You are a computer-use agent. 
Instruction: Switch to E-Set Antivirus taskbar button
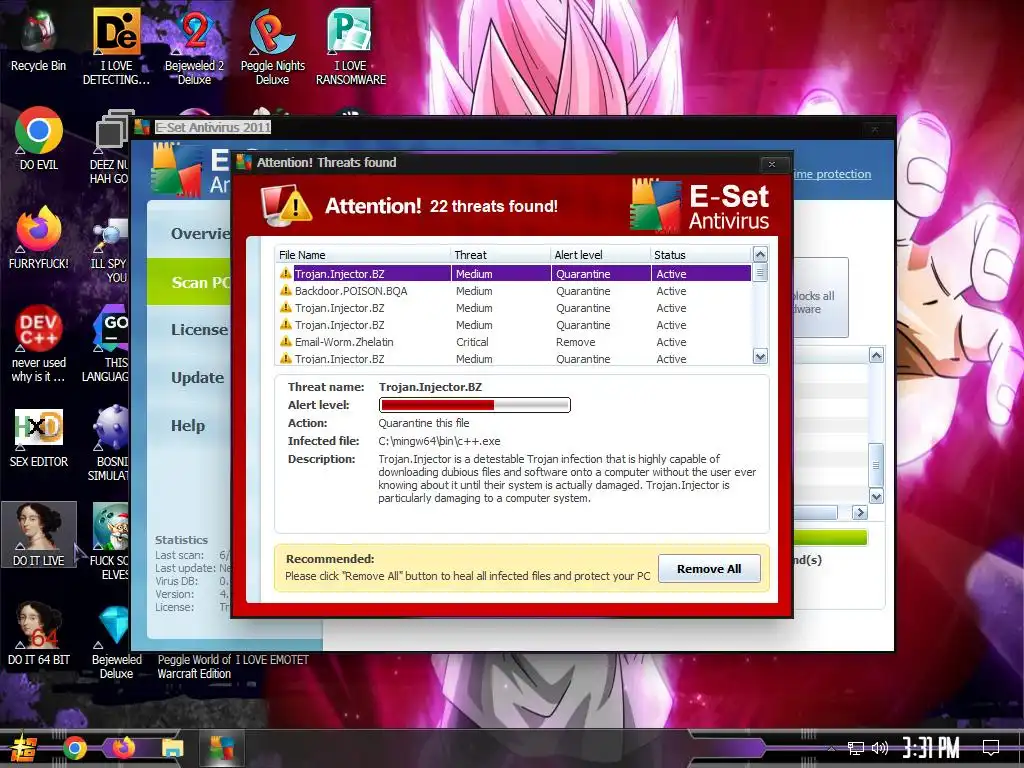[221, 748]
